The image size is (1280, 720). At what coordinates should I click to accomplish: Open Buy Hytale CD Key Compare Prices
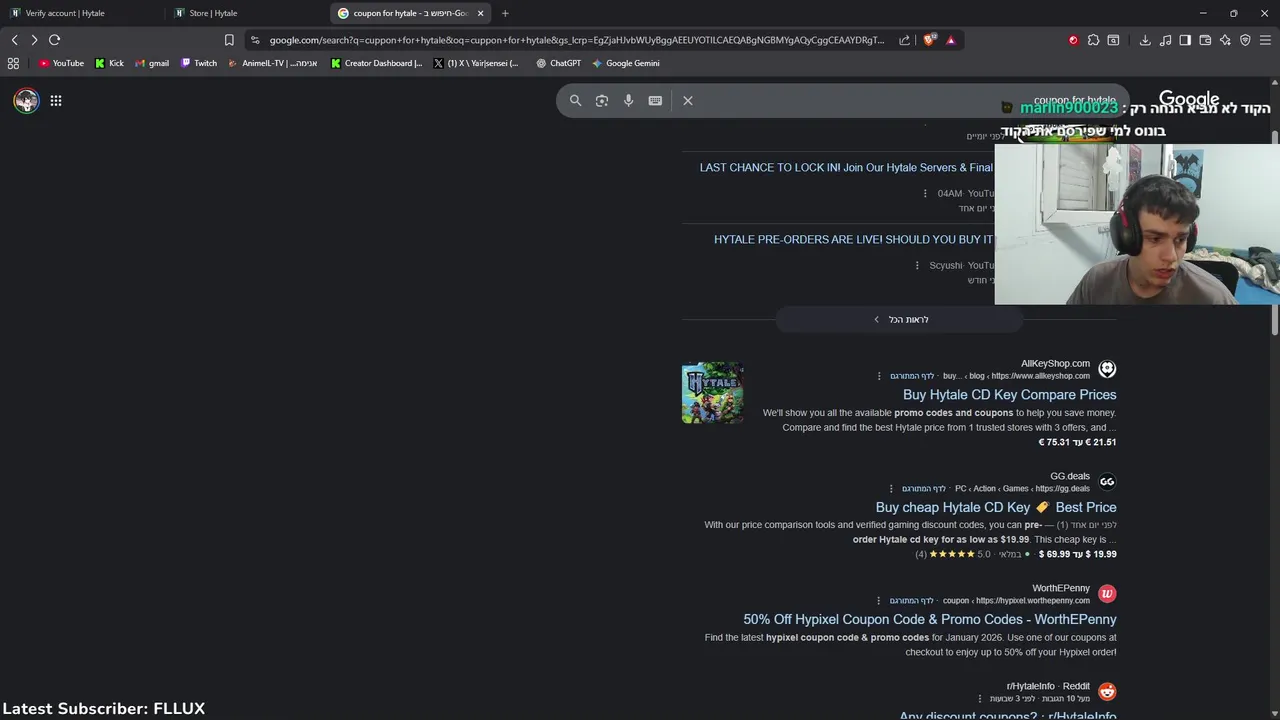tap(1009, 395)
